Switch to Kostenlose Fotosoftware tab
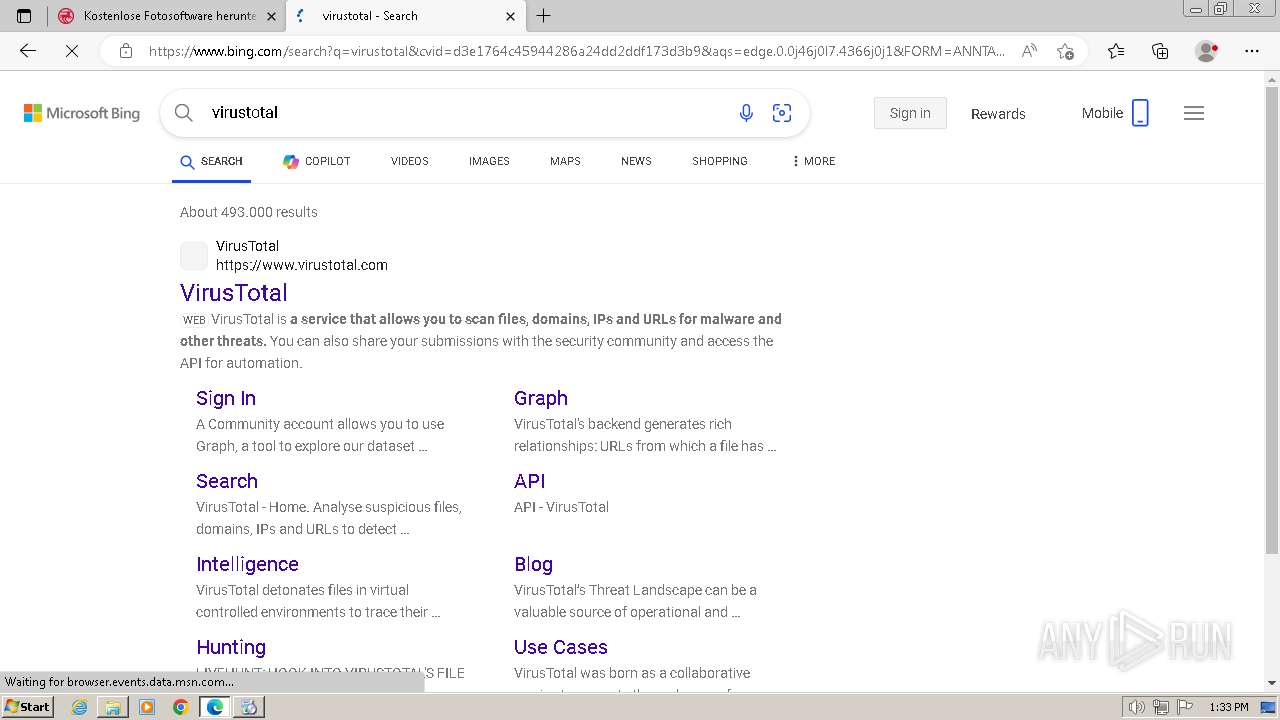1280x720 pixels. tap(166, 16)
